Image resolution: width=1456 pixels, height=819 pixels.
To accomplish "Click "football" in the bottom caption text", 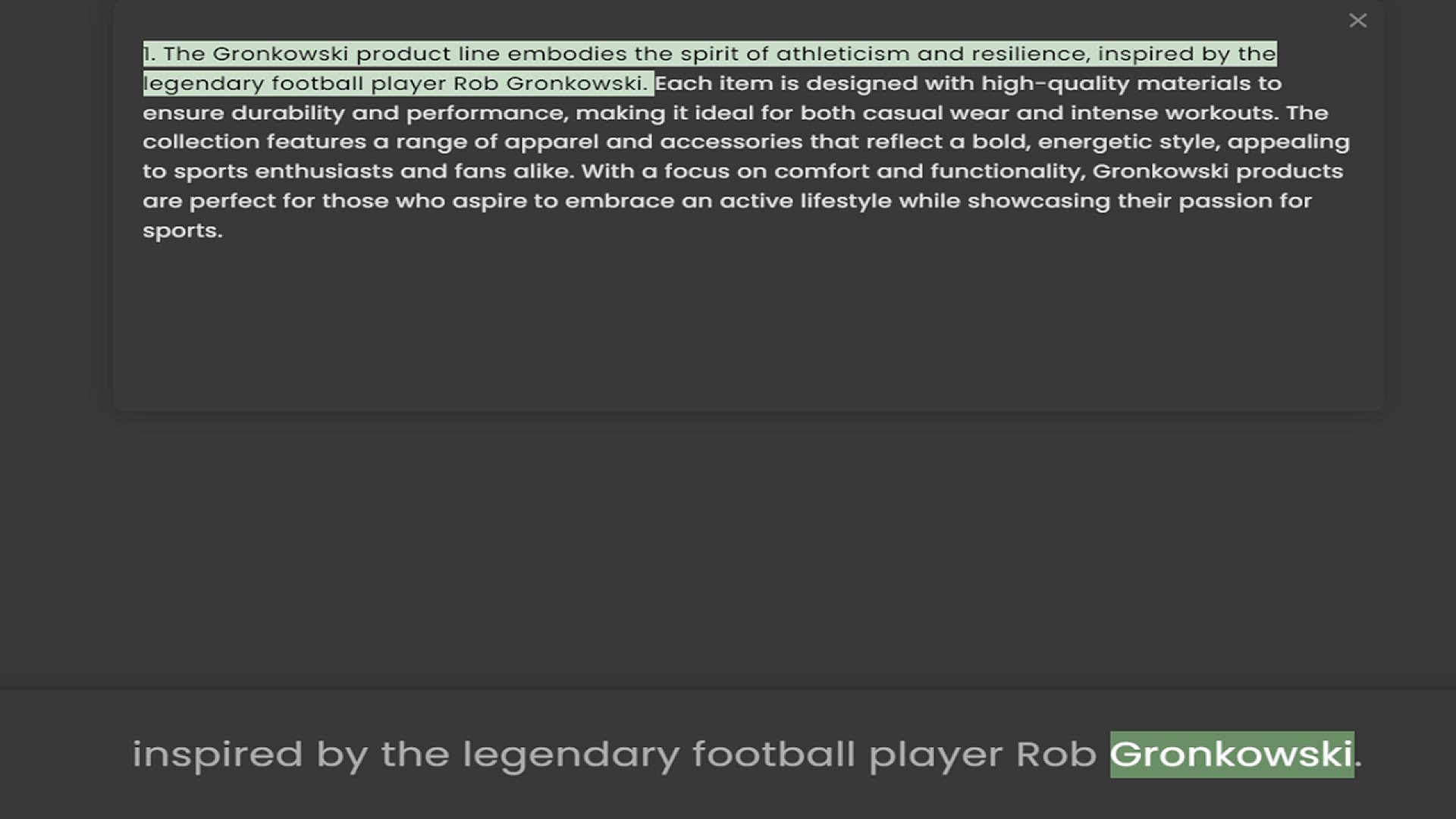I will point(773,754).
